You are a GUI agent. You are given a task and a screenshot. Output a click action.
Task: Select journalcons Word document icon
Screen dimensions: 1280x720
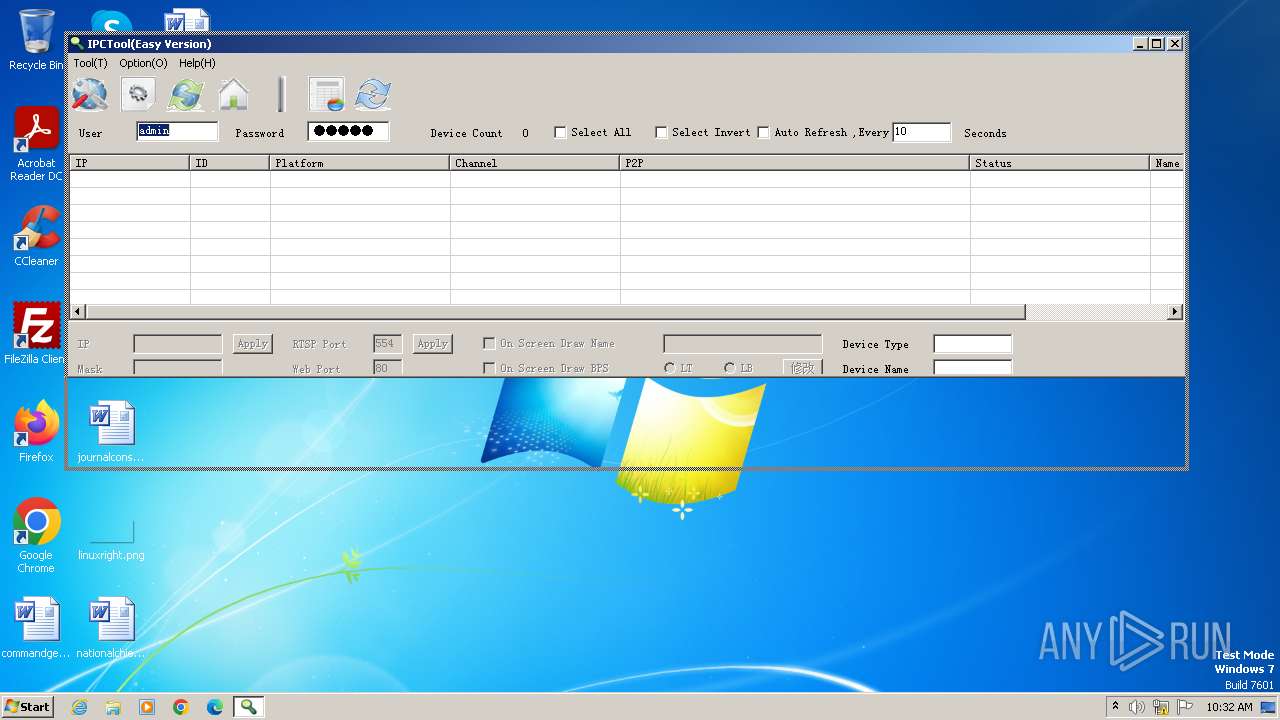111,431
